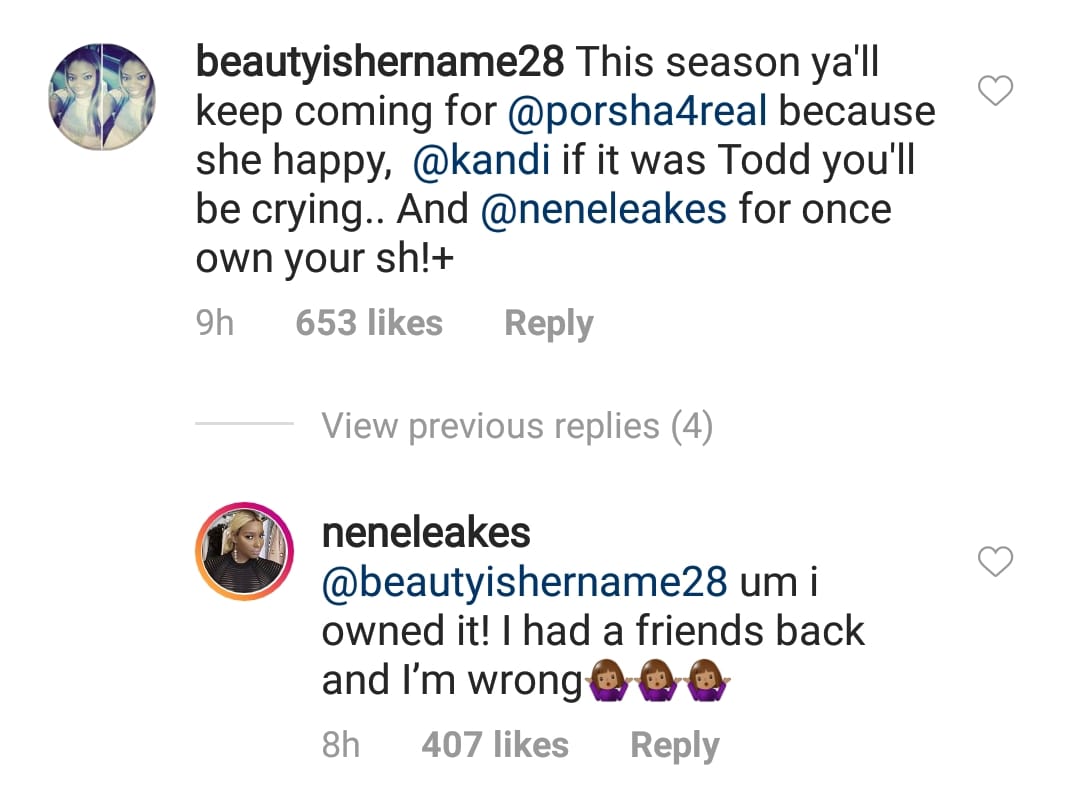Screen dimensions: 1069x795
Task: View the 407 likes list
Action: (495, 745)
